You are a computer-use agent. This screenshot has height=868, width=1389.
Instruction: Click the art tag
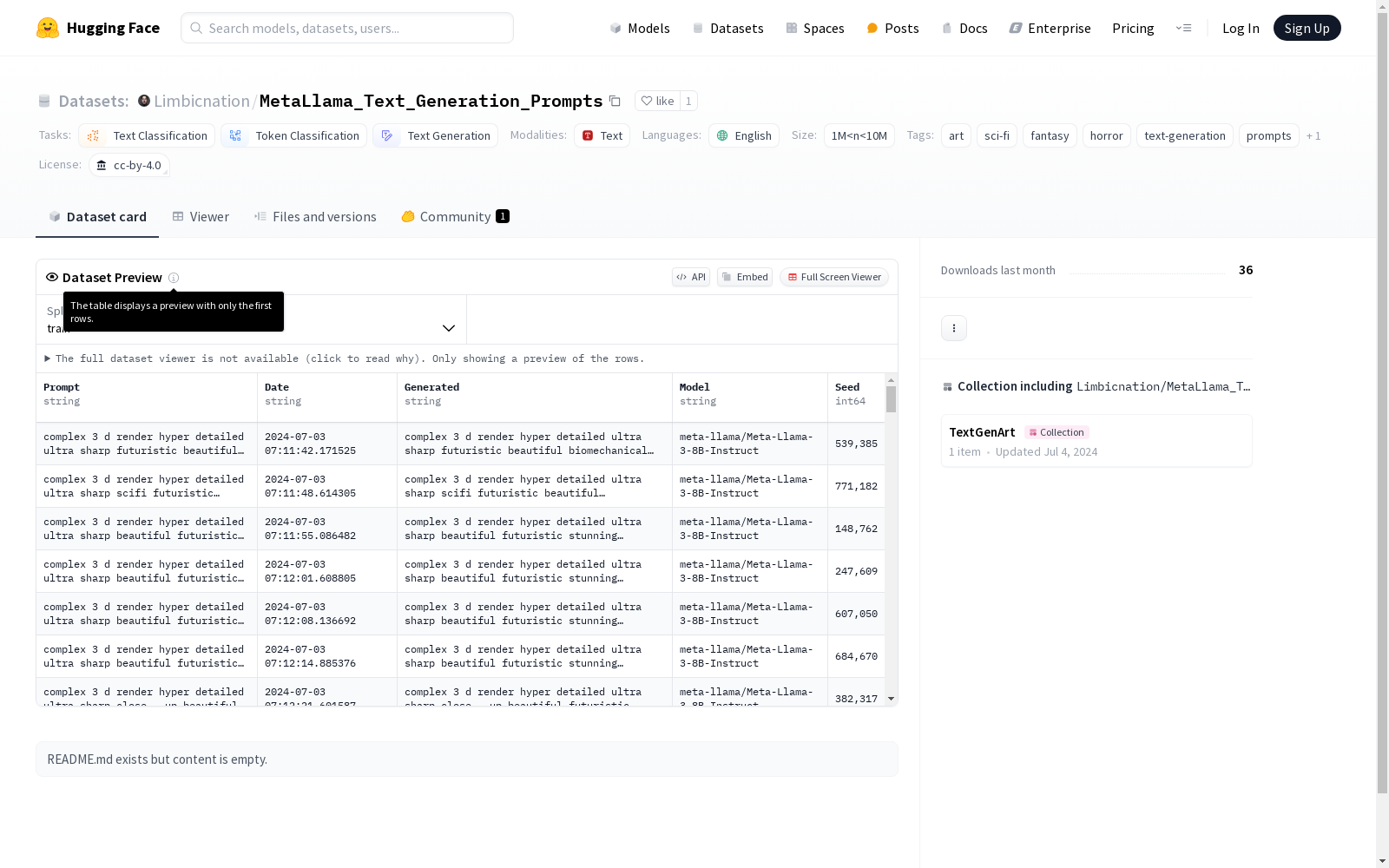click(956, 135)
